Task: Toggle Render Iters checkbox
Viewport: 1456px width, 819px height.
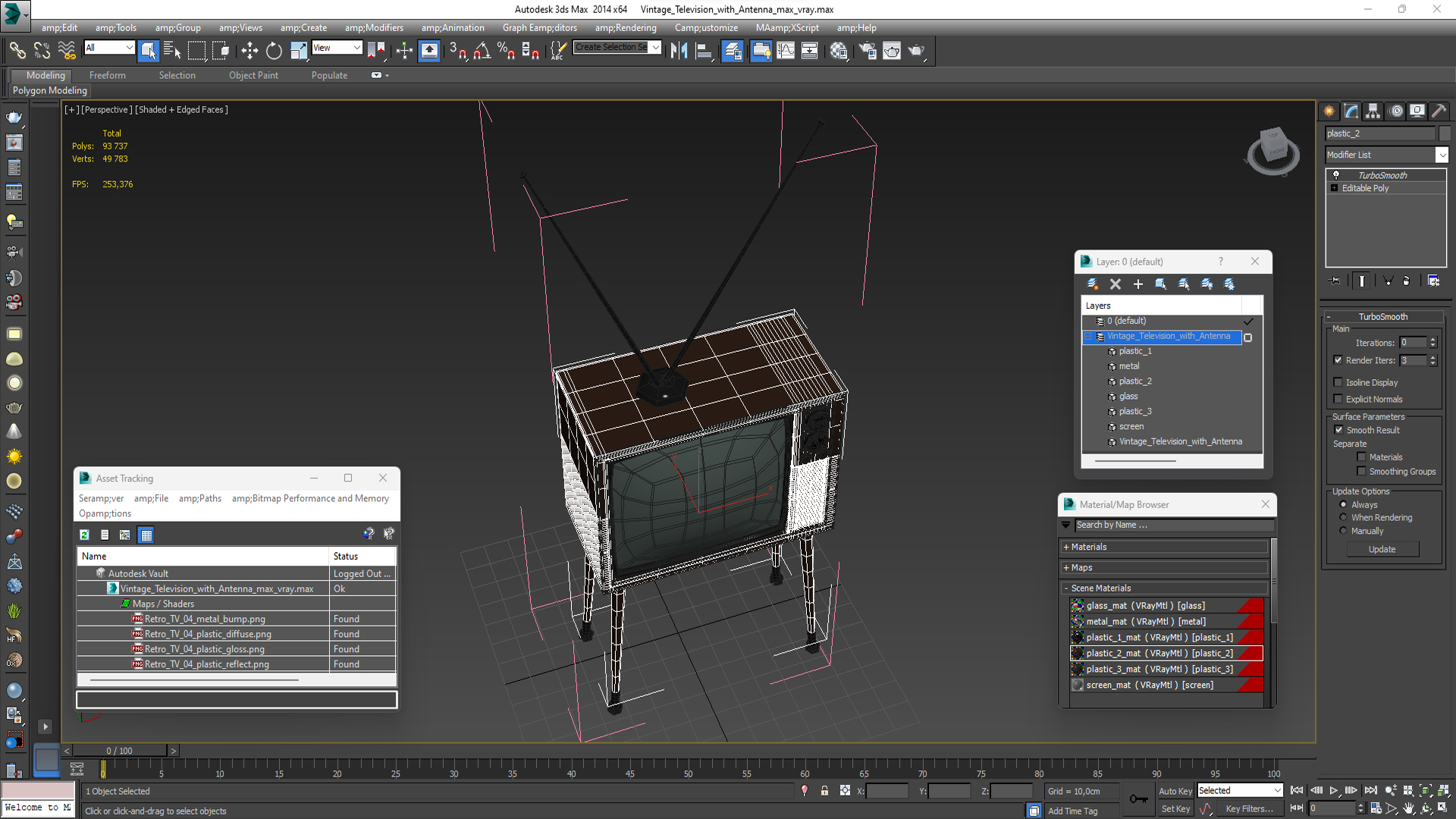Action: point(1338,360)
